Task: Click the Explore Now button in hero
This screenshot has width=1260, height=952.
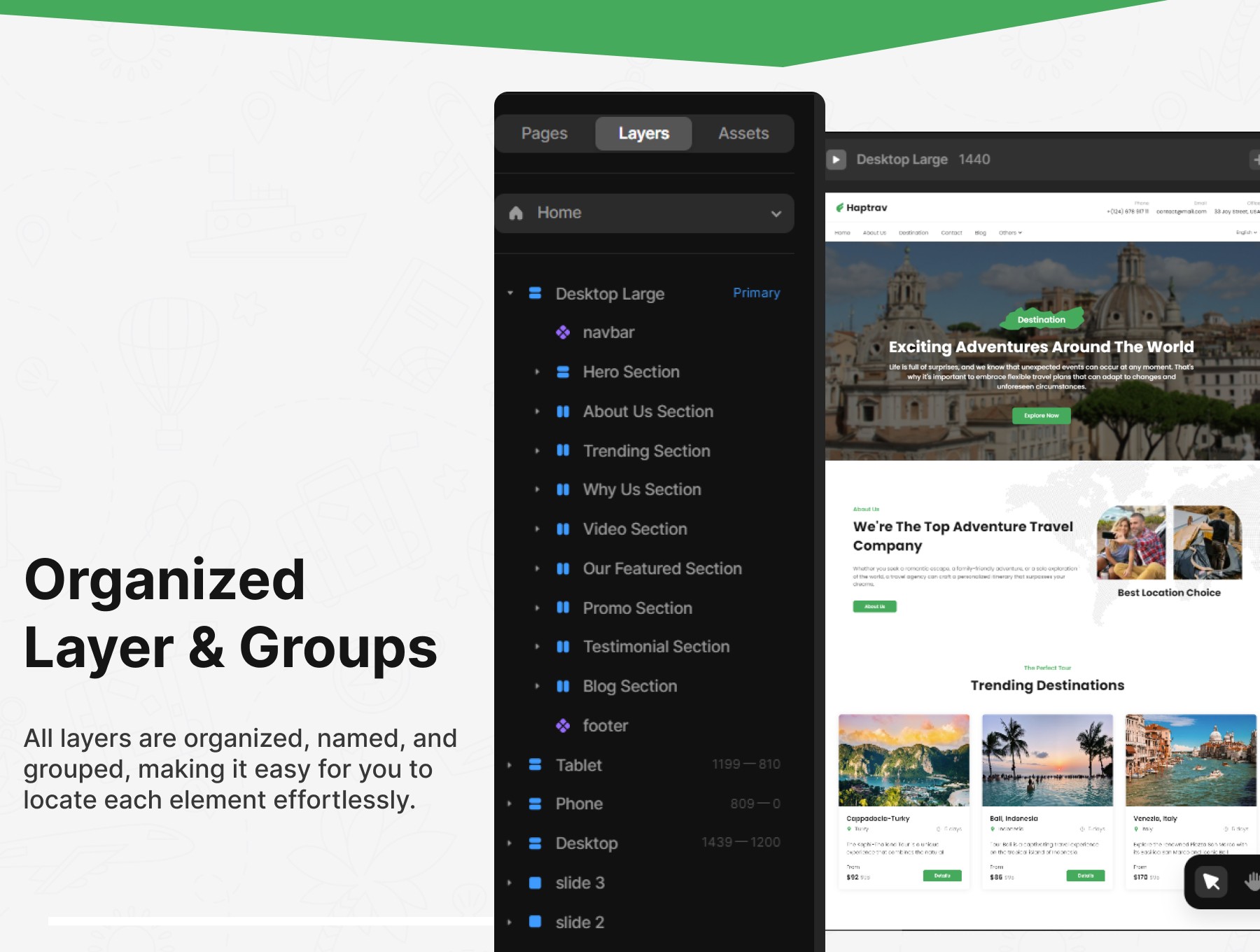Action: tap(1041, 416)
